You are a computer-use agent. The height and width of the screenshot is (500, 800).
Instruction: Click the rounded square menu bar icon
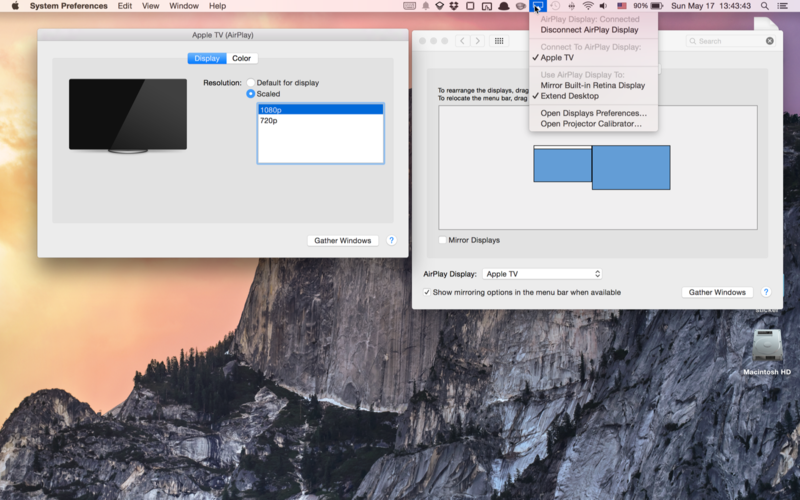click(x=470, y=6)
